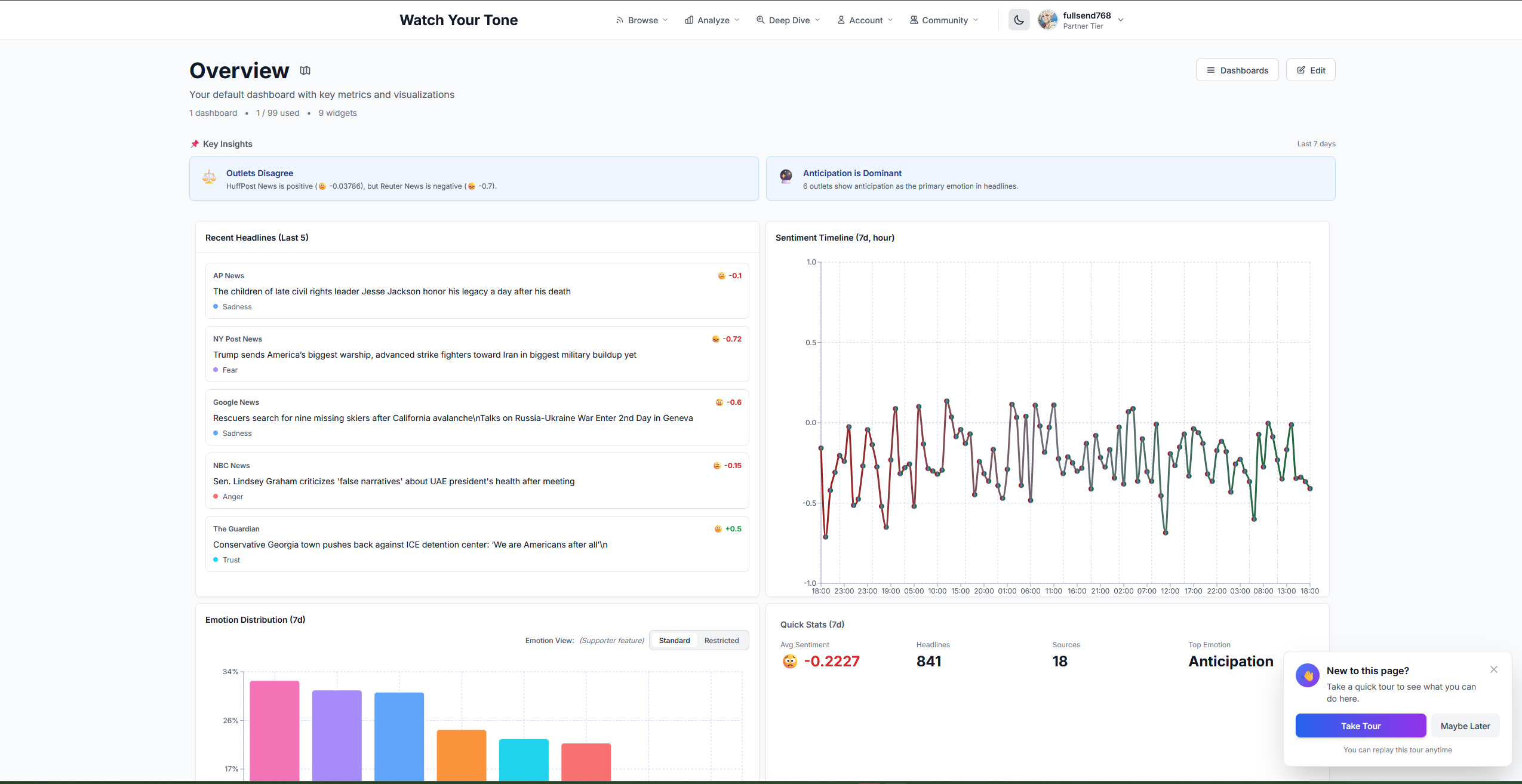Click the Avg Sentiment emoji face

789,661
